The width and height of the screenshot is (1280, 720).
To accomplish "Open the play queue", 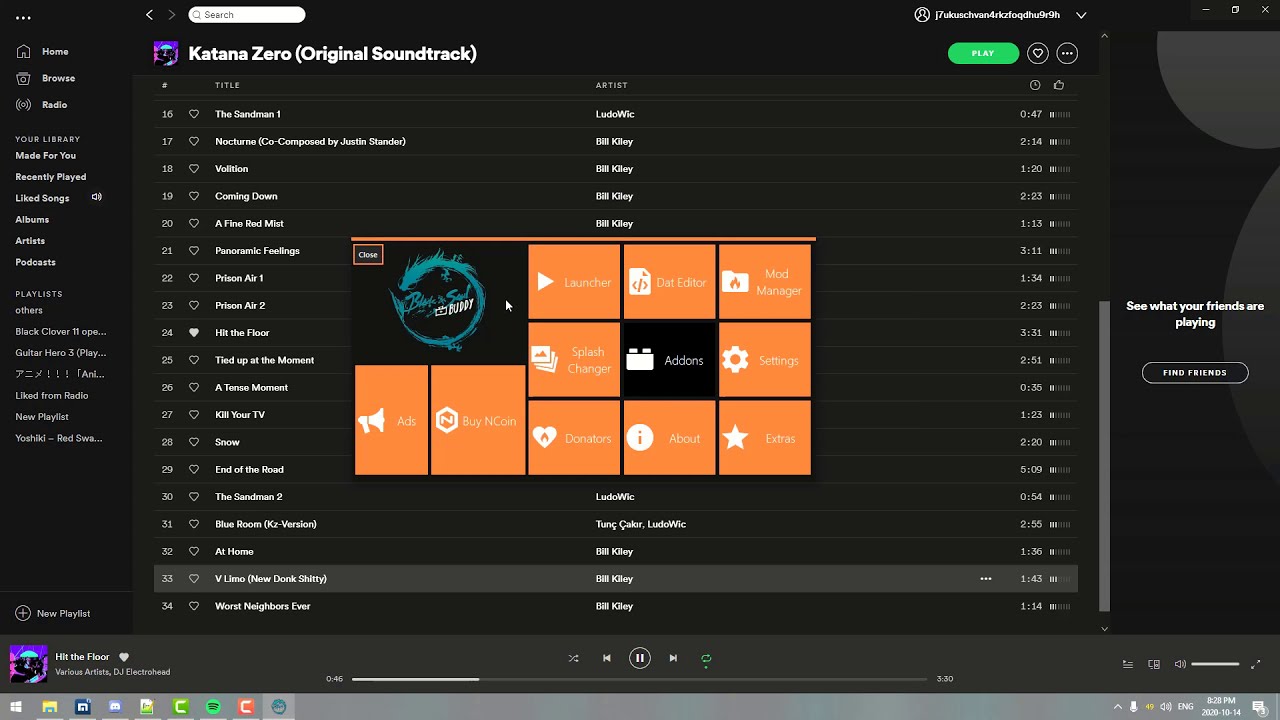I will 1128,664.
